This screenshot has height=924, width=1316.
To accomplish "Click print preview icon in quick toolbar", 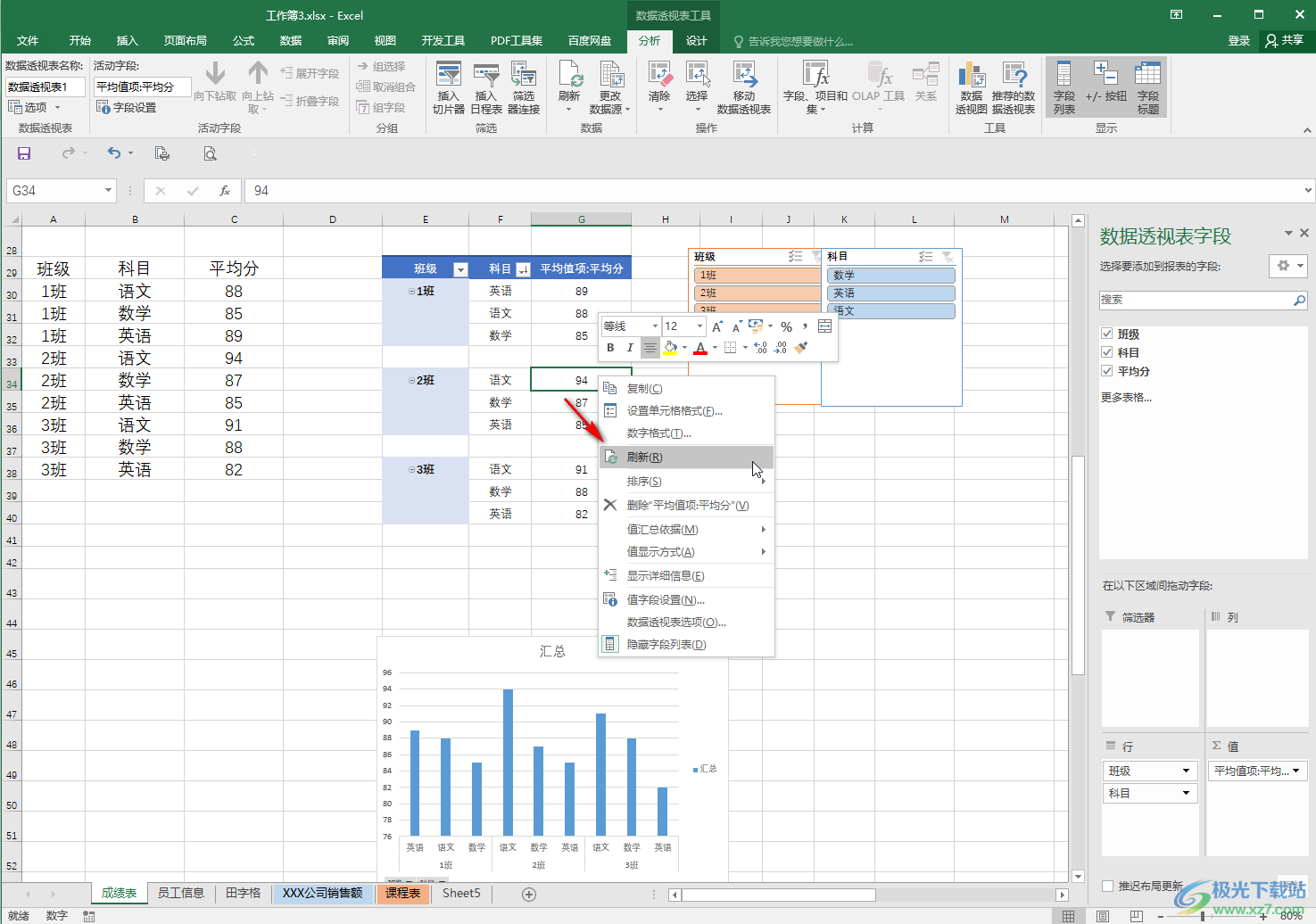I will [210, 153].
